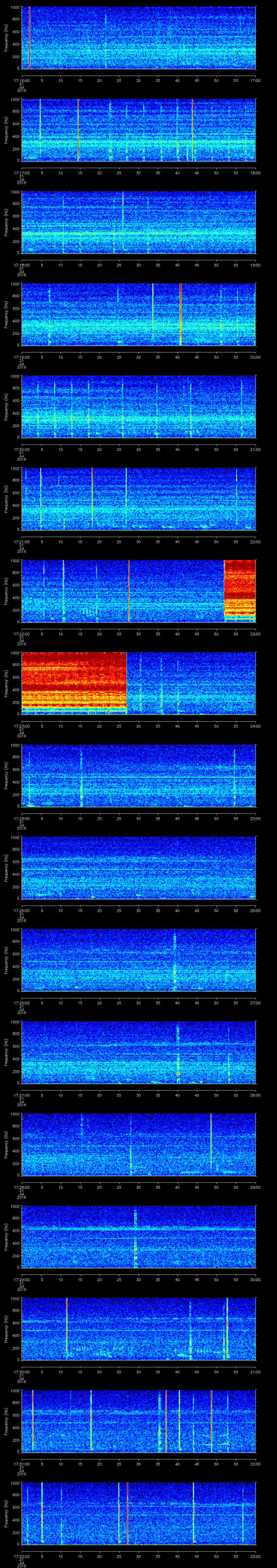Click the '33:00' end time label on the last panel
The height and width of the screenshot is (1568, 277).
click(x=255, y=1556)
